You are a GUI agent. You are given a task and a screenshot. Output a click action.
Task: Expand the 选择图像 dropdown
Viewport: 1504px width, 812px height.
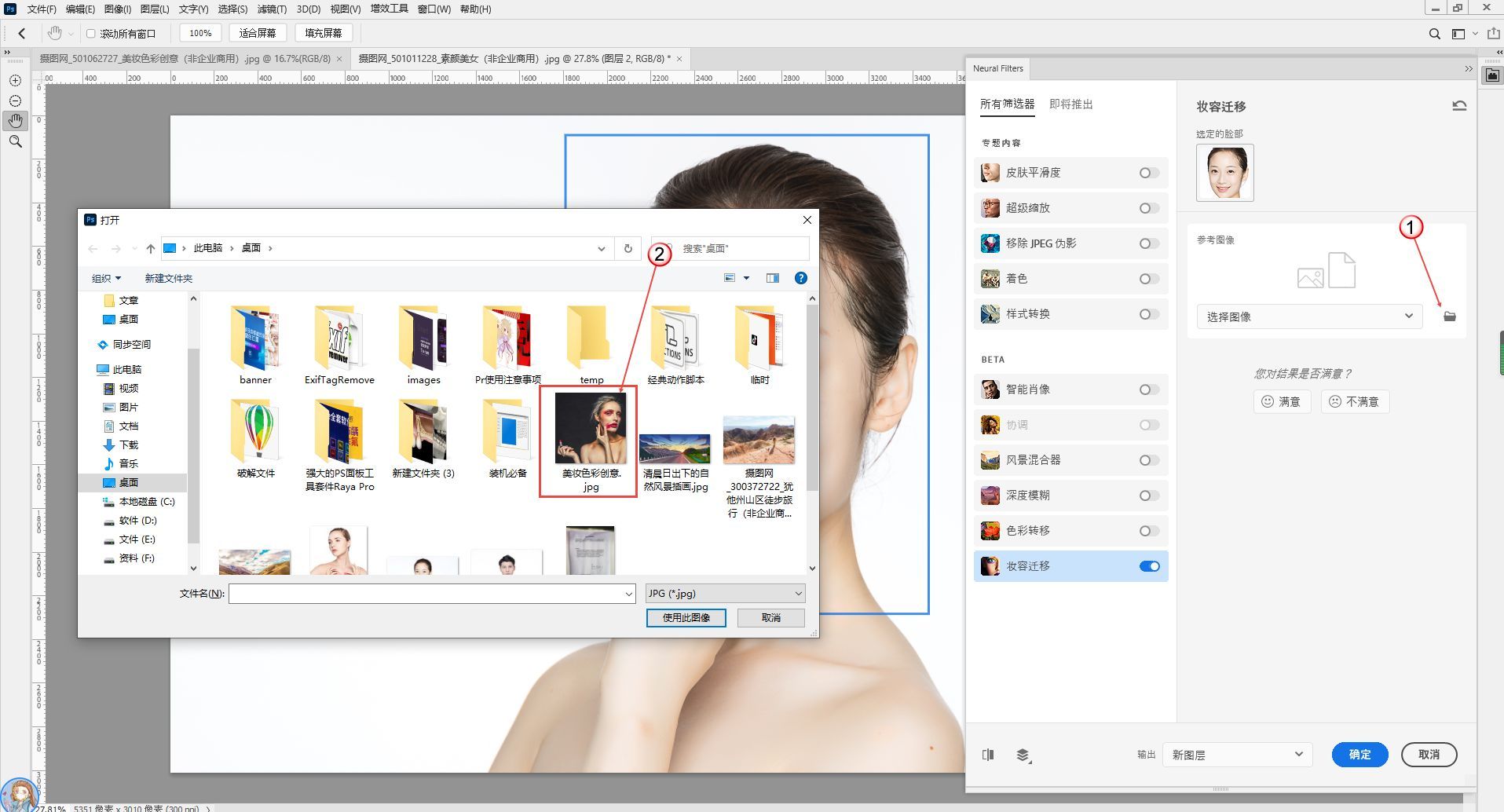[x=1309, y=316]
